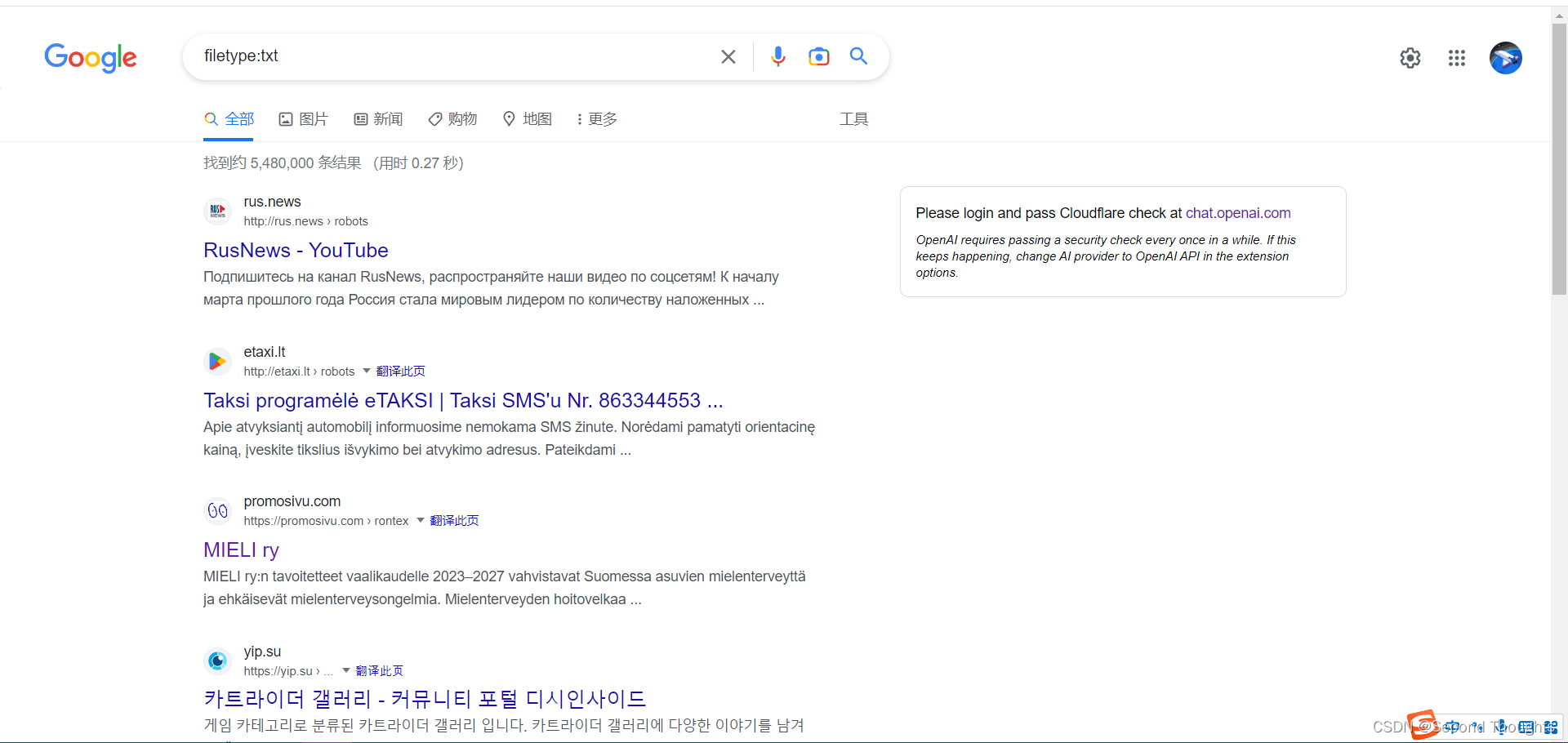The image size is (1568, 743).
Task: Translate the etaxi.lt page via 翻译此页
Action: coord(401,371)
